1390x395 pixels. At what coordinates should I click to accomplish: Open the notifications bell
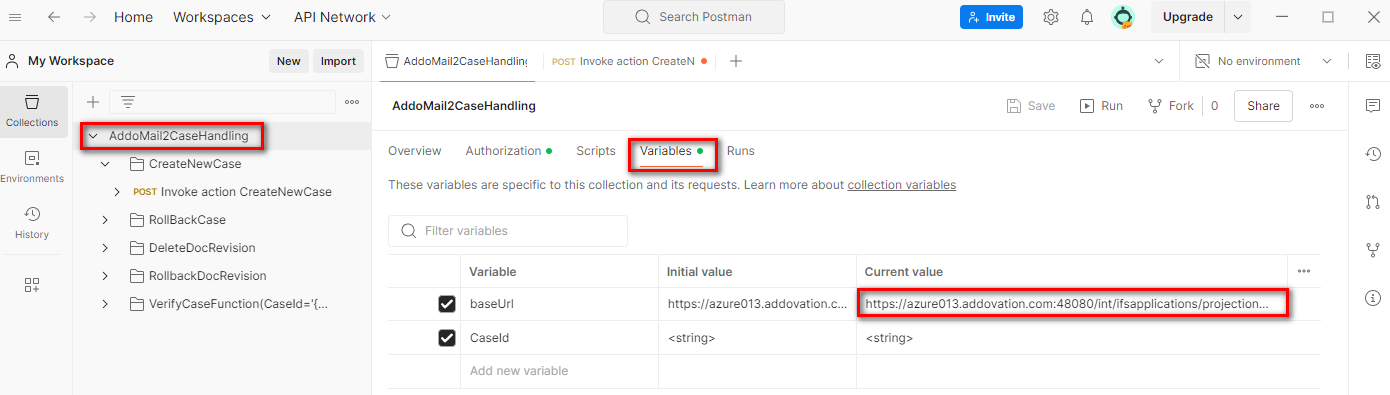point(1087,17)
